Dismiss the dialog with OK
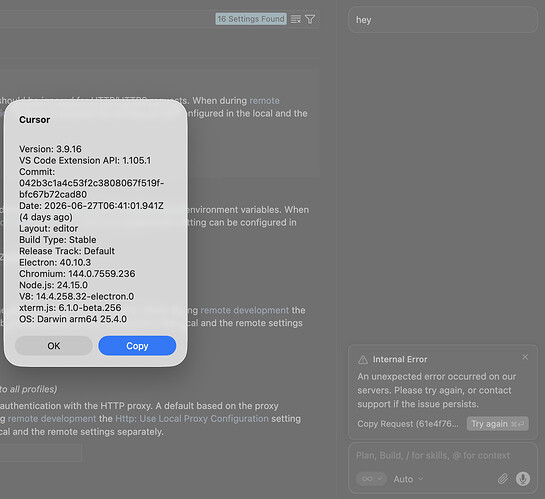Image resolution: width=545 pixels, height=499 pixels. [54, 345]
